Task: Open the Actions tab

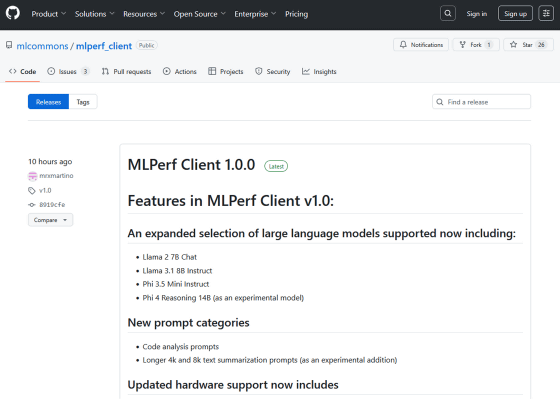Action: (180, 71)
